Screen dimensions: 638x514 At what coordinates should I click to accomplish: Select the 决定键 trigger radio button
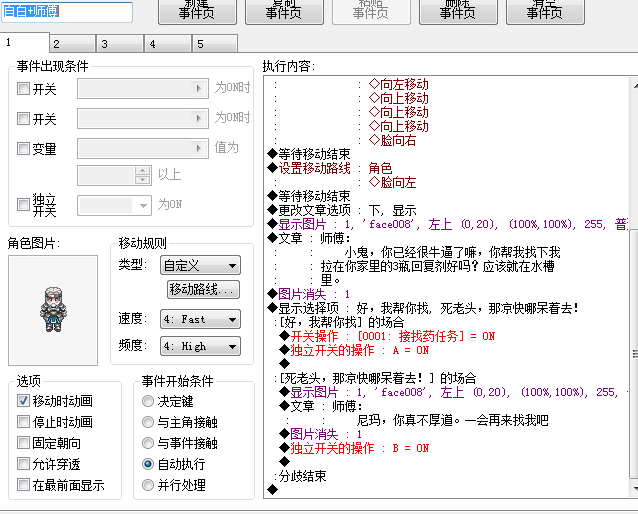point(148,401)
